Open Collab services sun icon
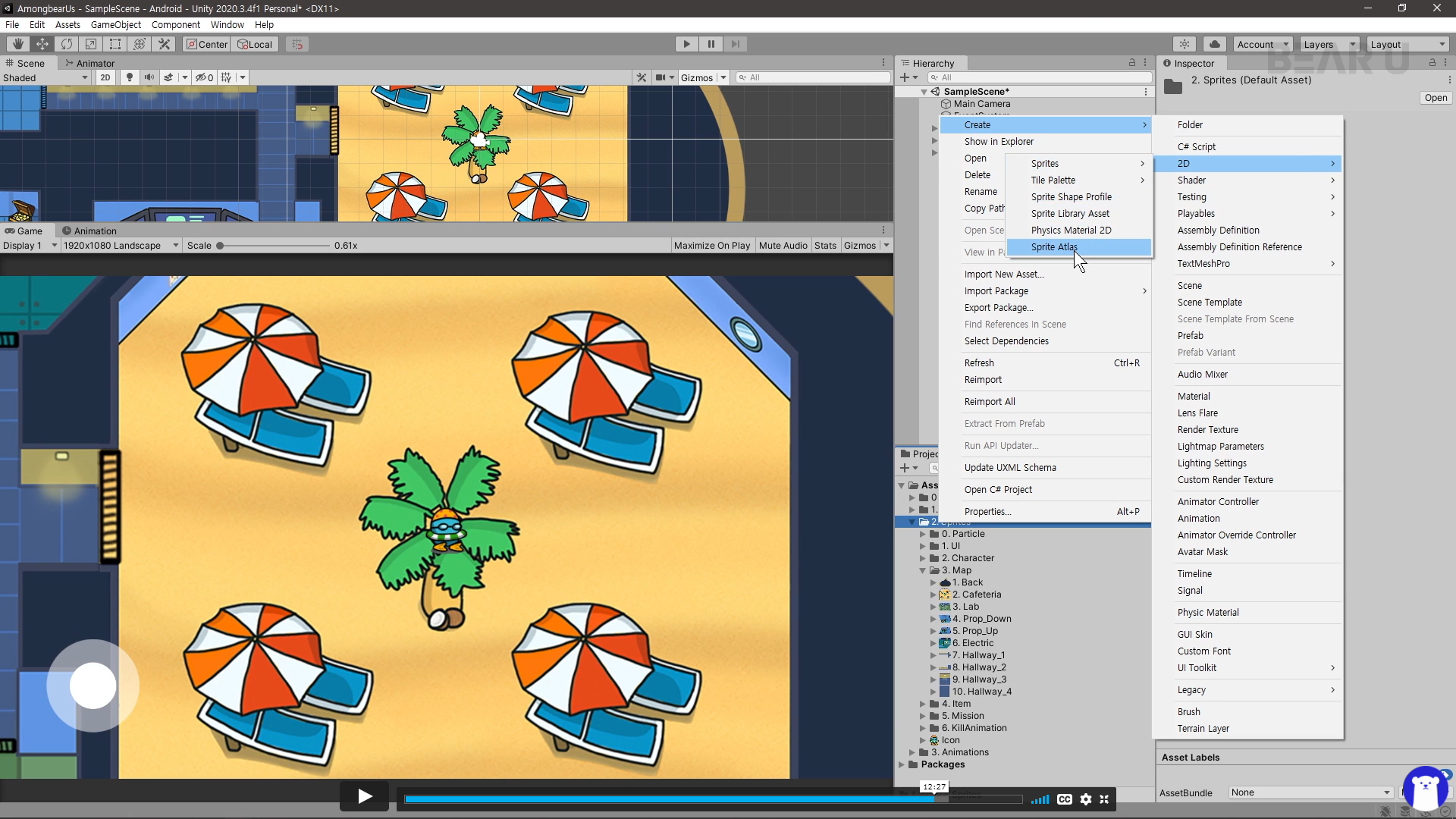Viewport: 1456px width, 819px height. 1185,44
